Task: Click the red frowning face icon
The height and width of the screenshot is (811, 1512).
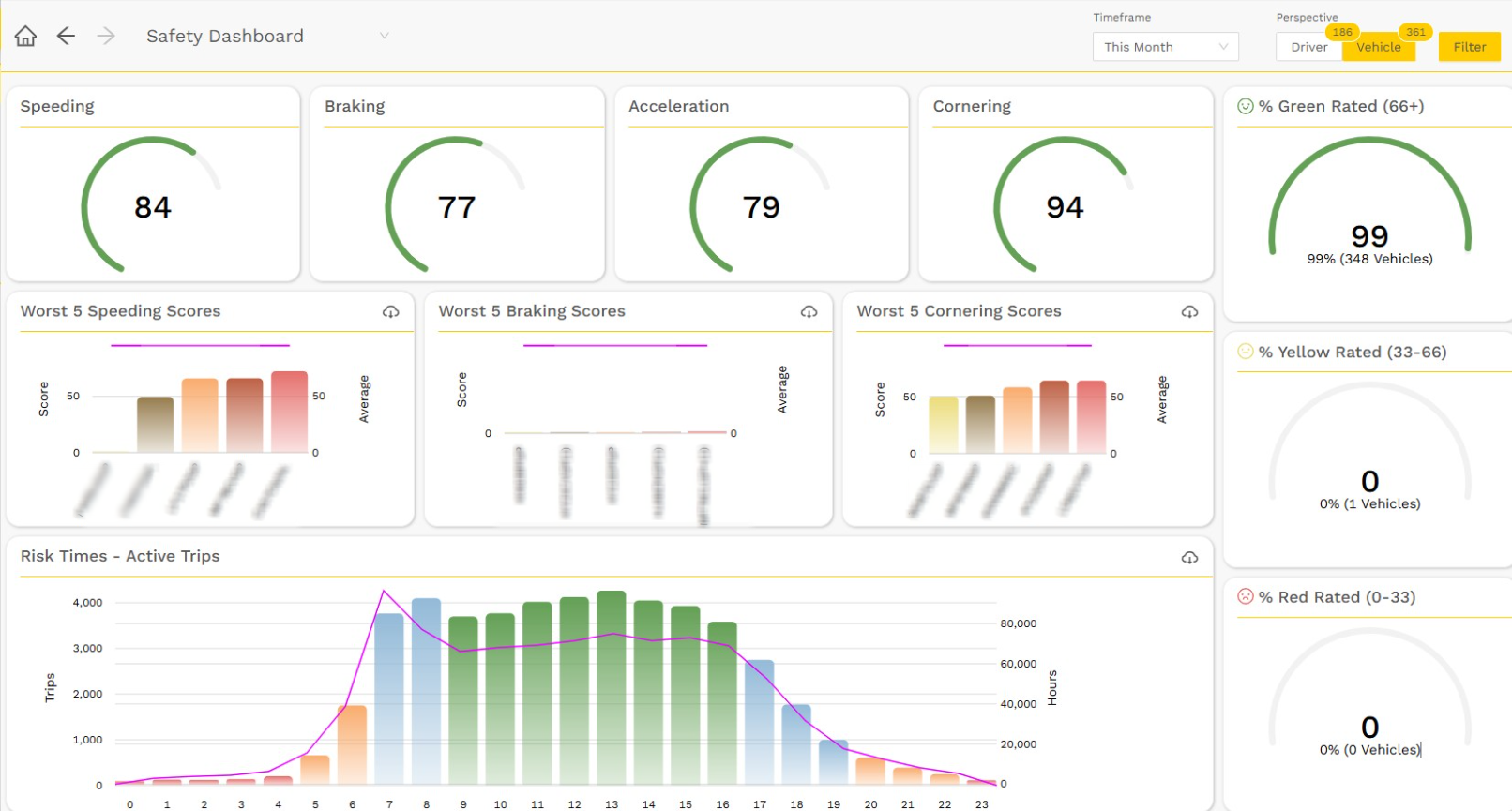Action: [1246, 596]
